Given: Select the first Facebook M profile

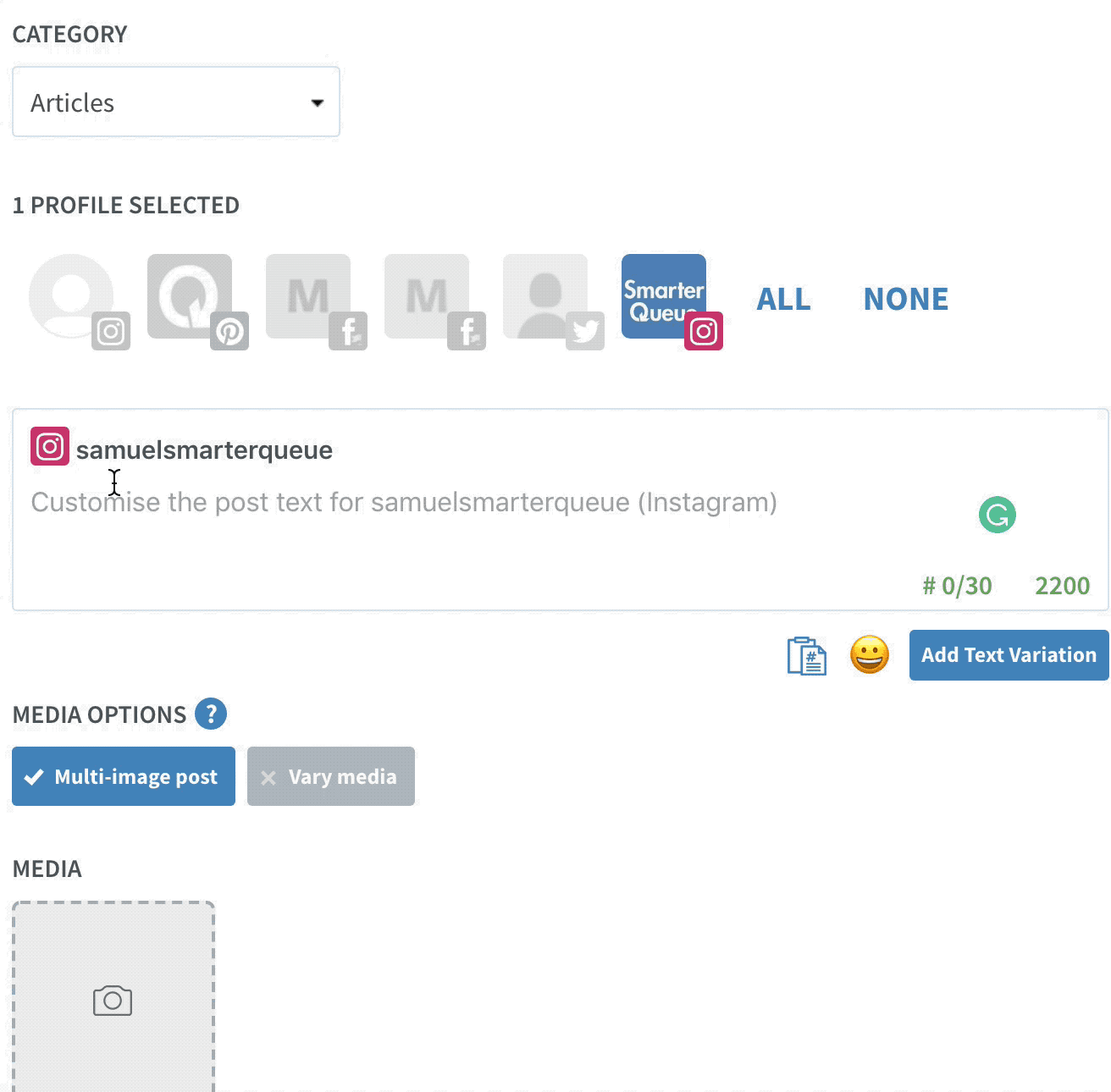Looking at the screenshot, I should pyautogui.click(x=309, y=296).
